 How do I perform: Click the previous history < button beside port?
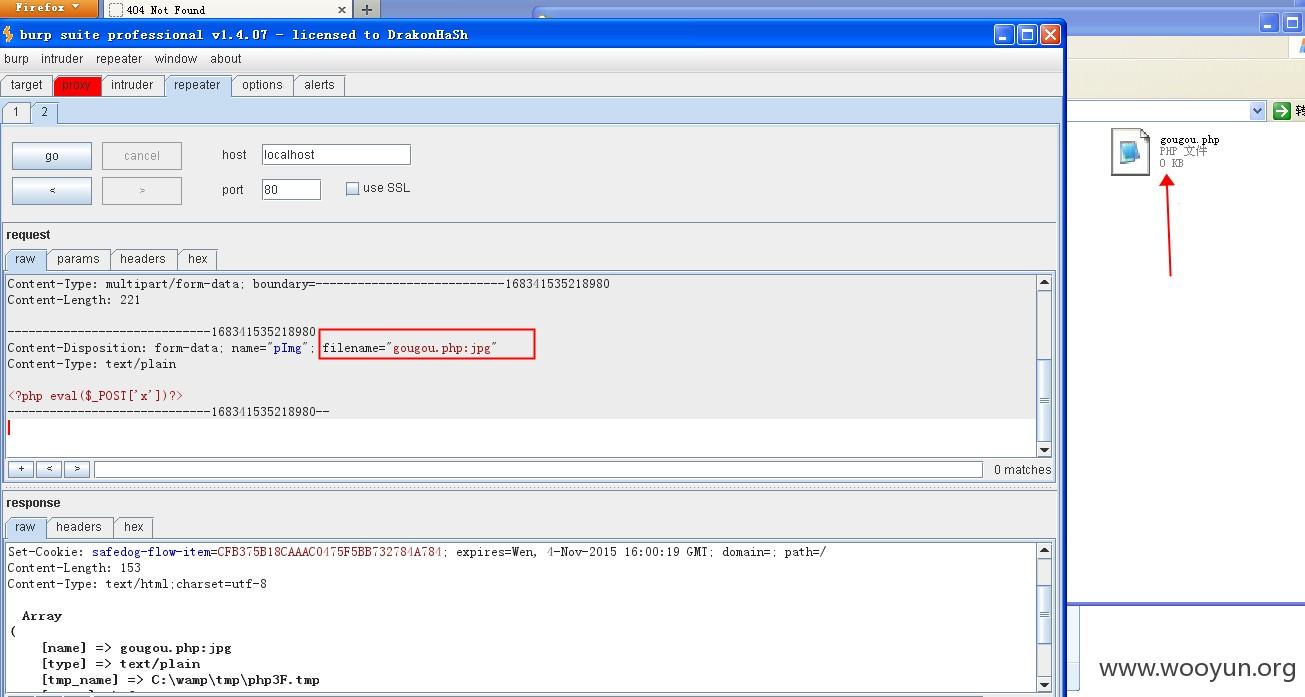point(52,190)
